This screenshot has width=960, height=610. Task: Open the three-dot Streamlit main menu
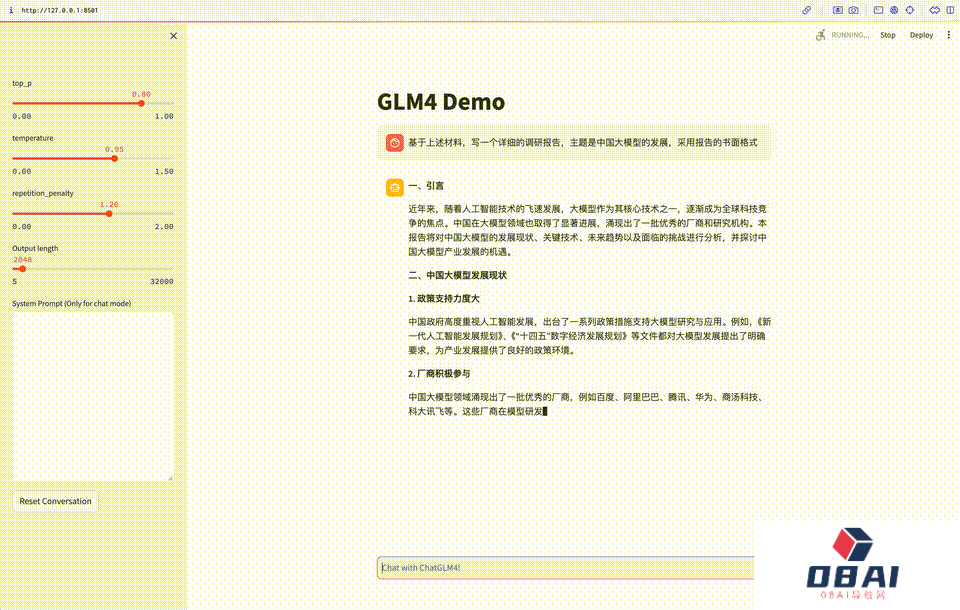(949, 35)
